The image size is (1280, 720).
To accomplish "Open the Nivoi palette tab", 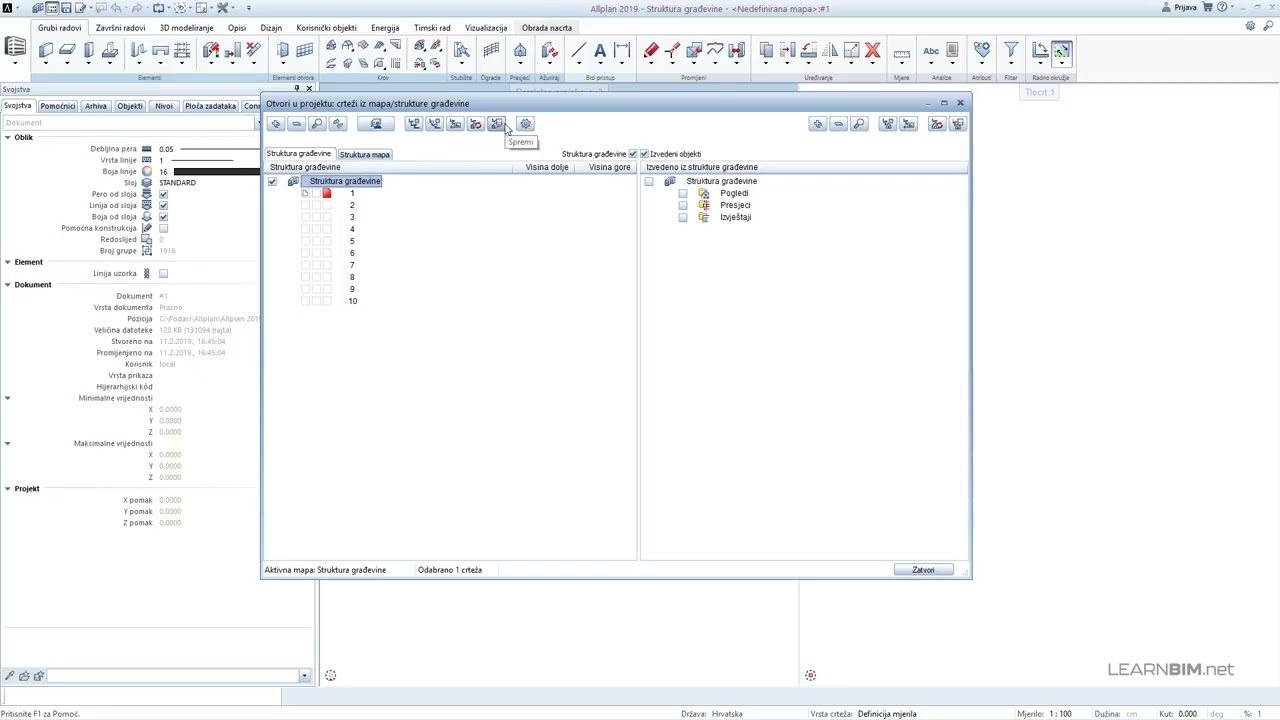I will point(164,106).
